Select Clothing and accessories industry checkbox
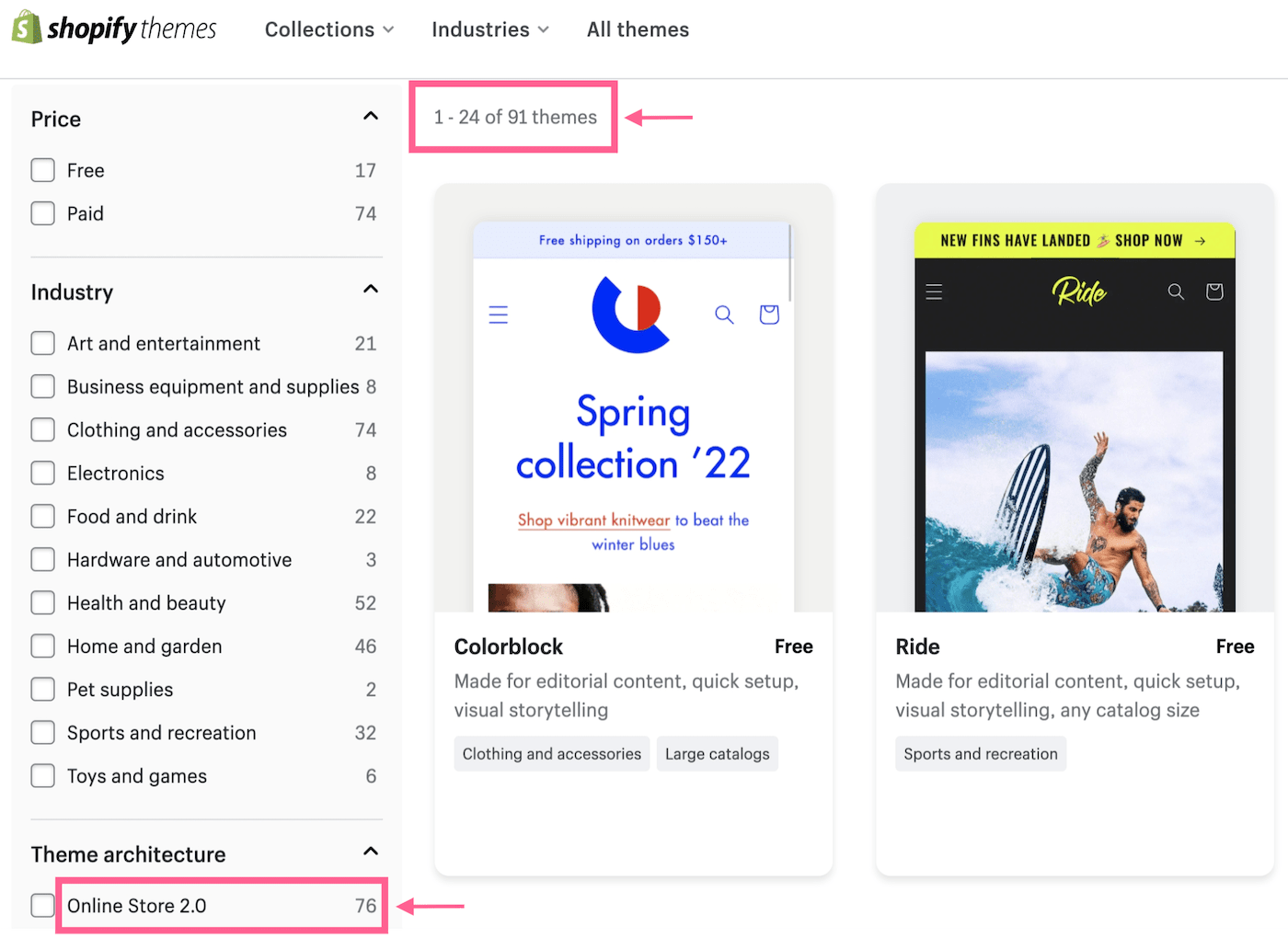The image size is (1288, 938). click(x=42, y=429)
